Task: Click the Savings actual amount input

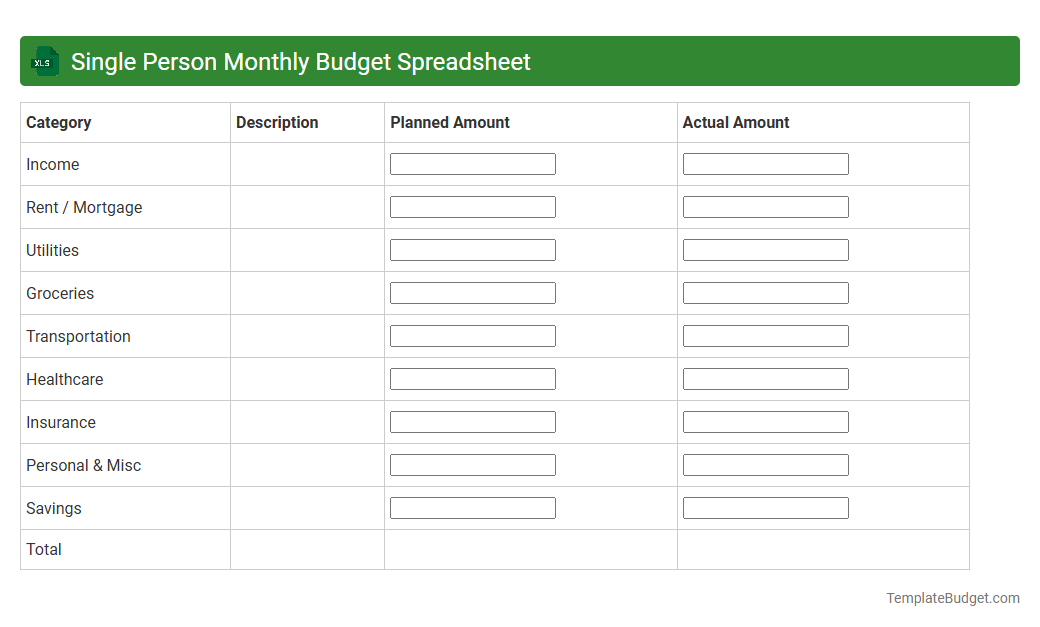Action: (x=765, y=507)
